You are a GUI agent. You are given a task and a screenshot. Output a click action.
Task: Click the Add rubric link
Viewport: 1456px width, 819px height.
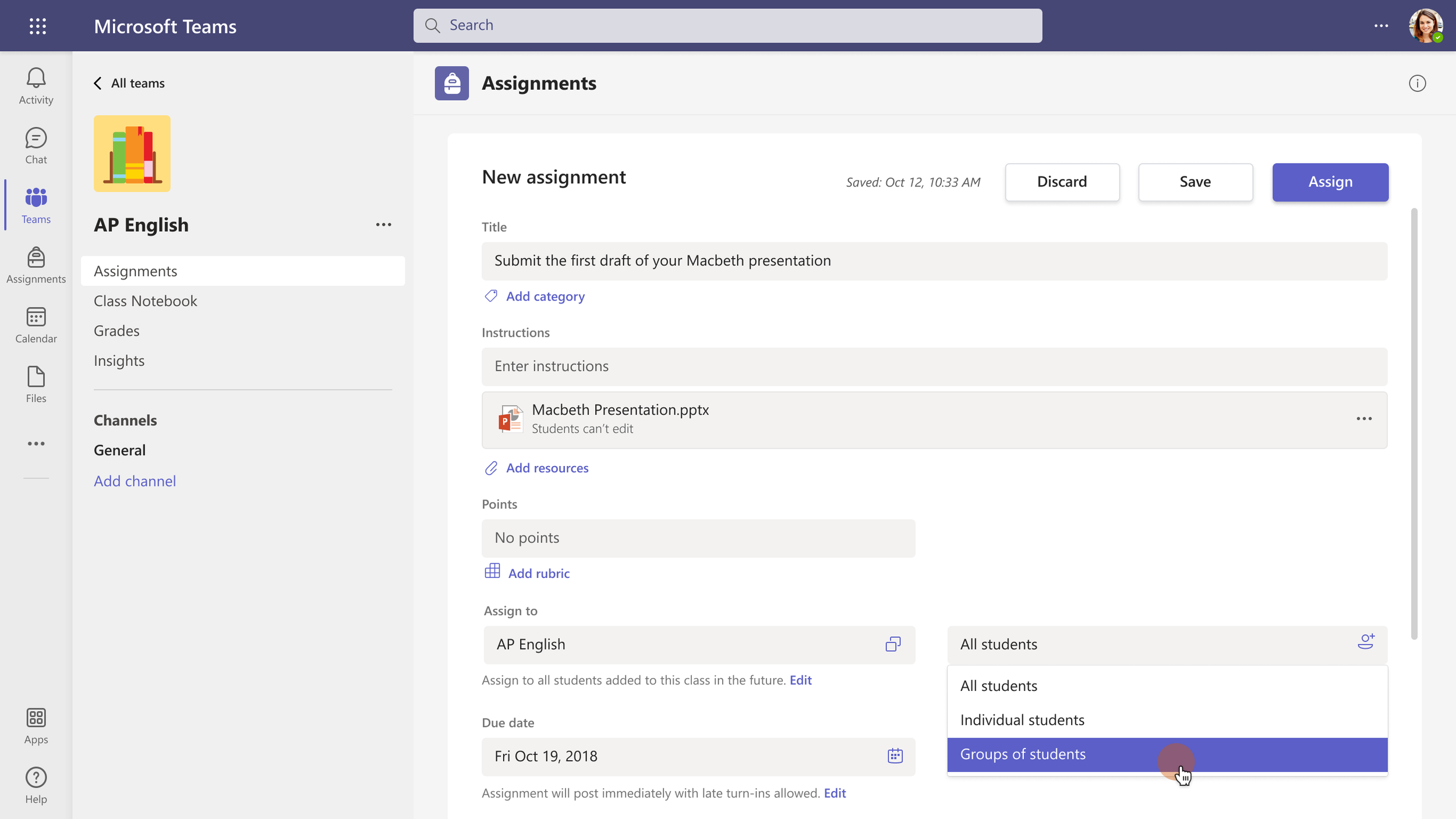point(538,573)
